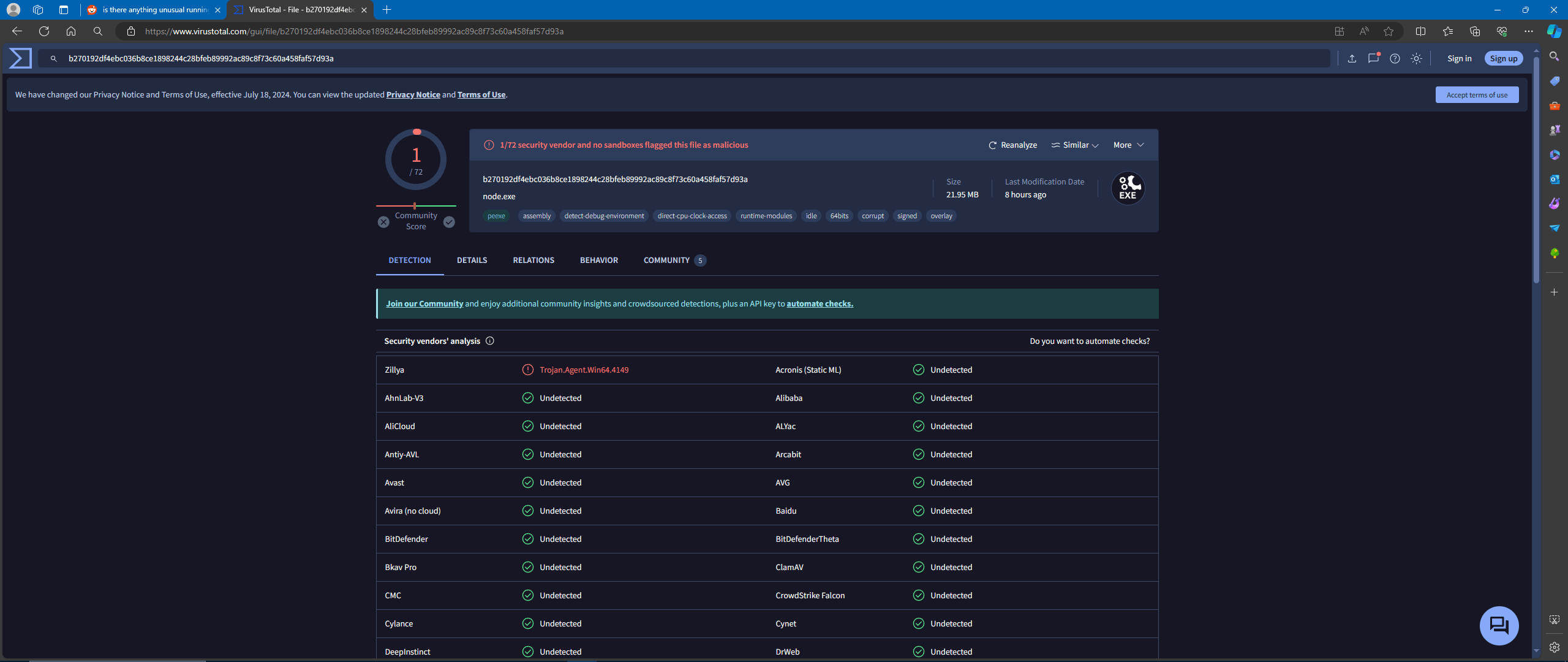This screenshot has width=1568, height=662.
Task: Add page to favorites star icon
Action: click(1389, 31)
